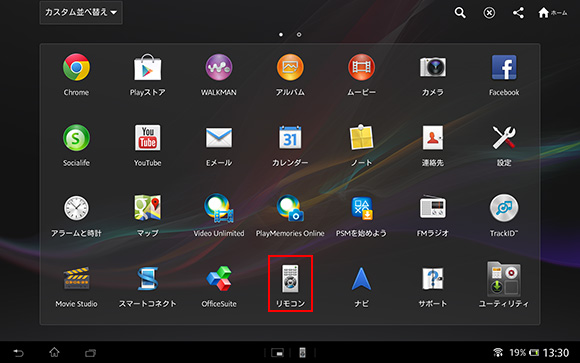
Task: Launch the YouTube app
Action: [x=148, y=145]
